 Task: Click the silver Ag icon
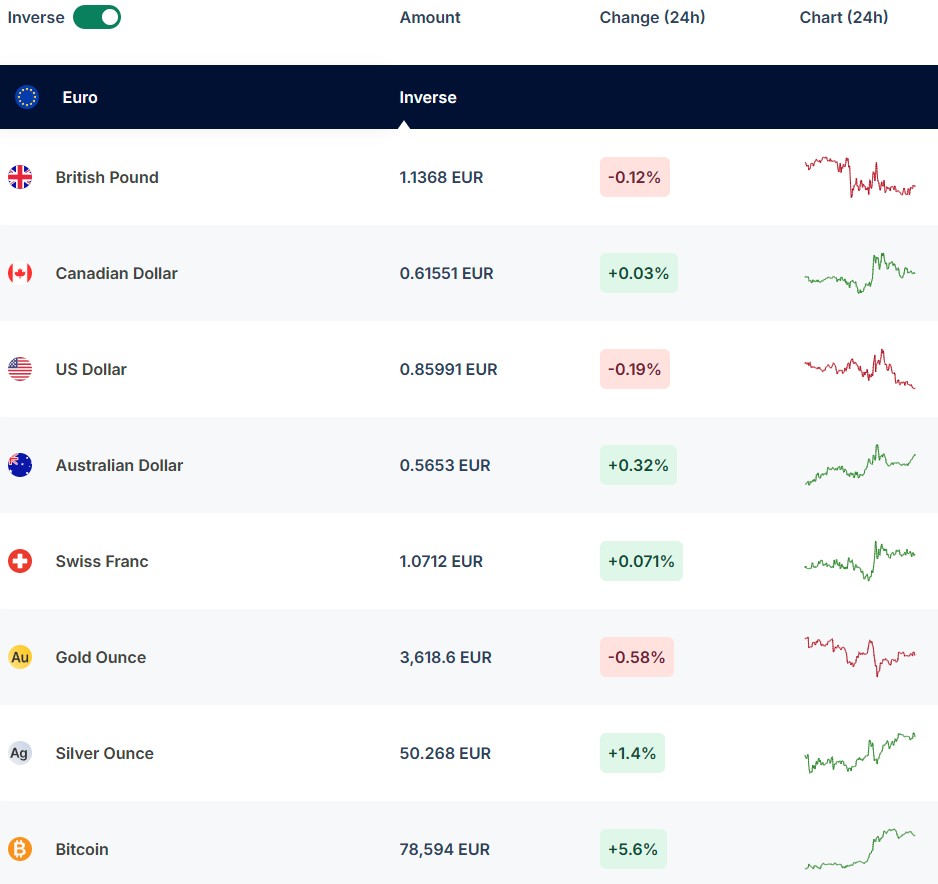(20, 753)
